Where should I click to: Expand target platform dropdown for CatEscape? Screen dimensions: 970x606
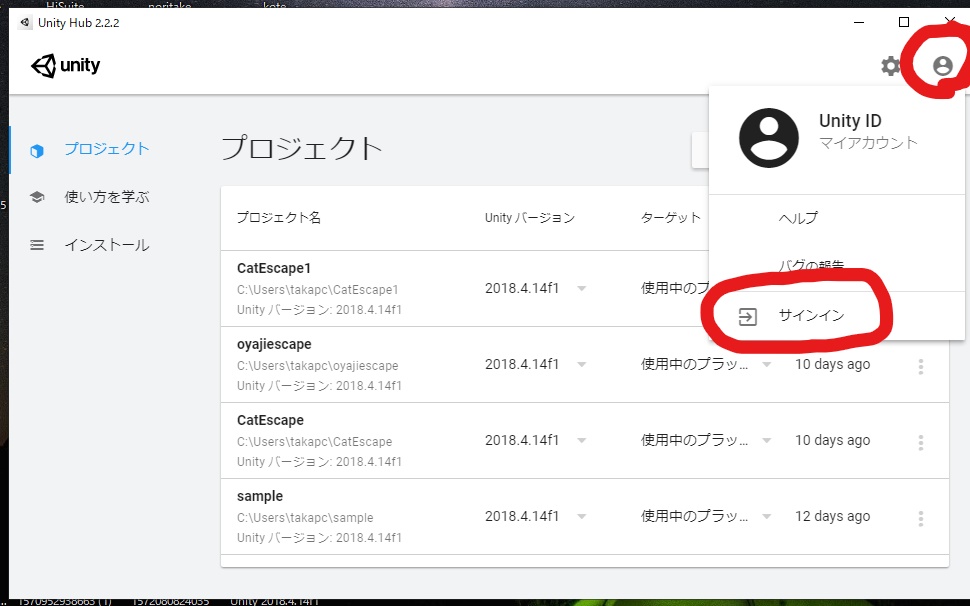point(766,440)
